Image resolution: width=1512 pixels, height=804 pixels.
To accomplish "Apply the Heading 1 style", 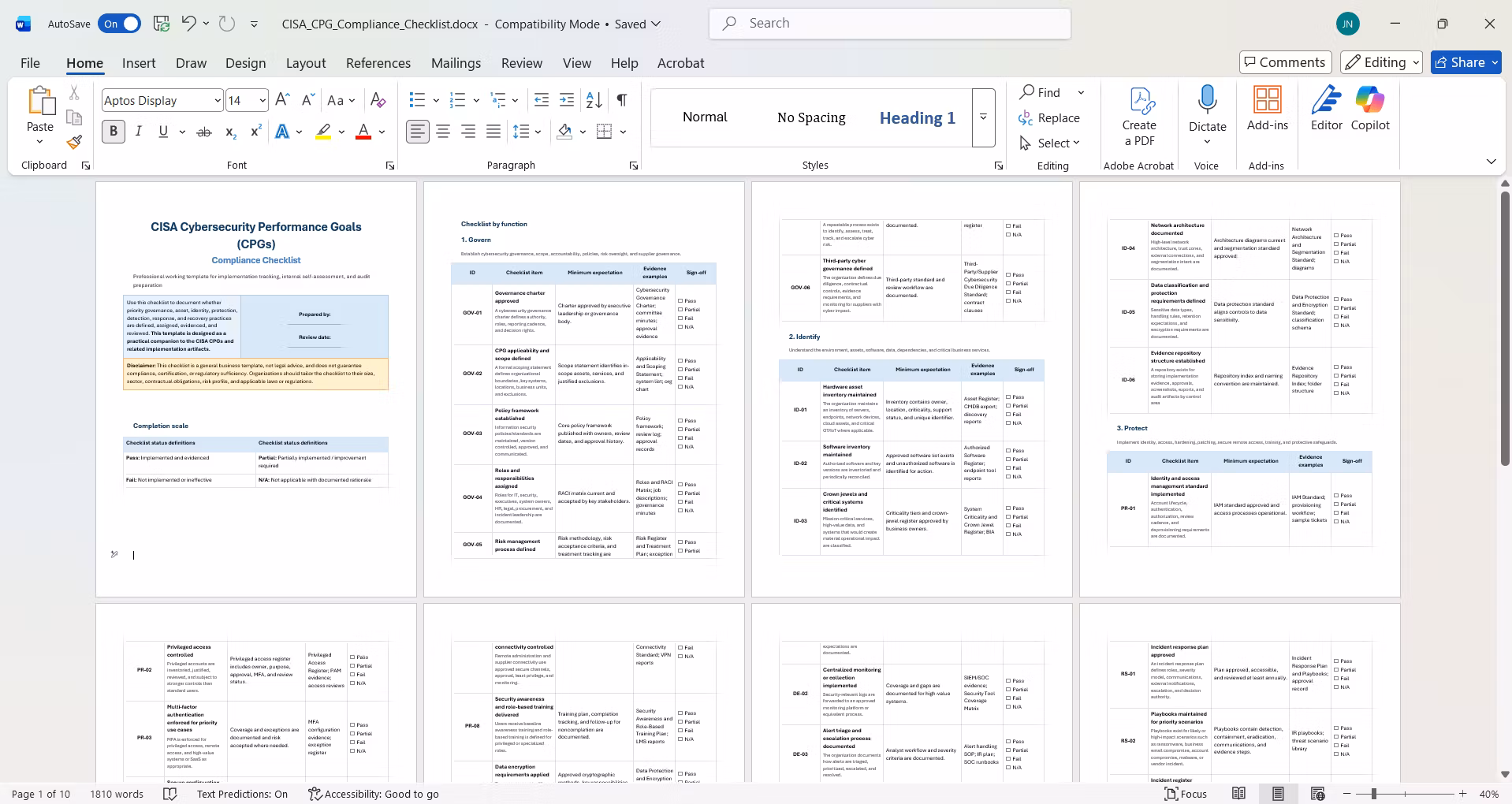I will pyautogui.click(x=918, y=117).
